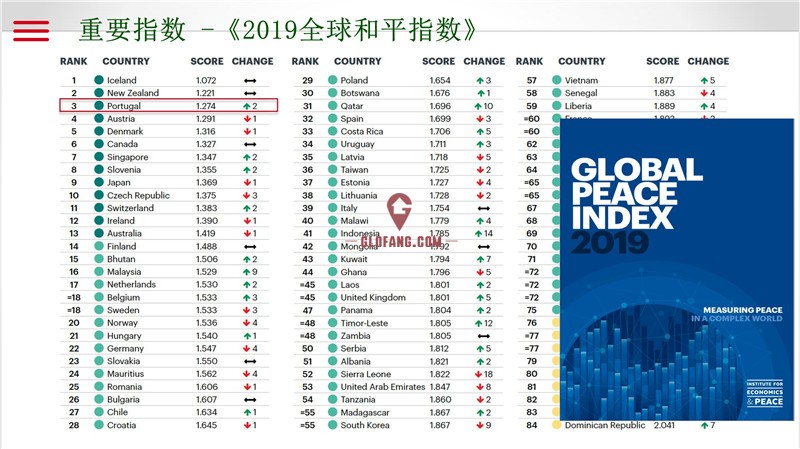Viewport: 800px width, 449px height.
Task: Click the country name Panama
Action: point(356,310)
